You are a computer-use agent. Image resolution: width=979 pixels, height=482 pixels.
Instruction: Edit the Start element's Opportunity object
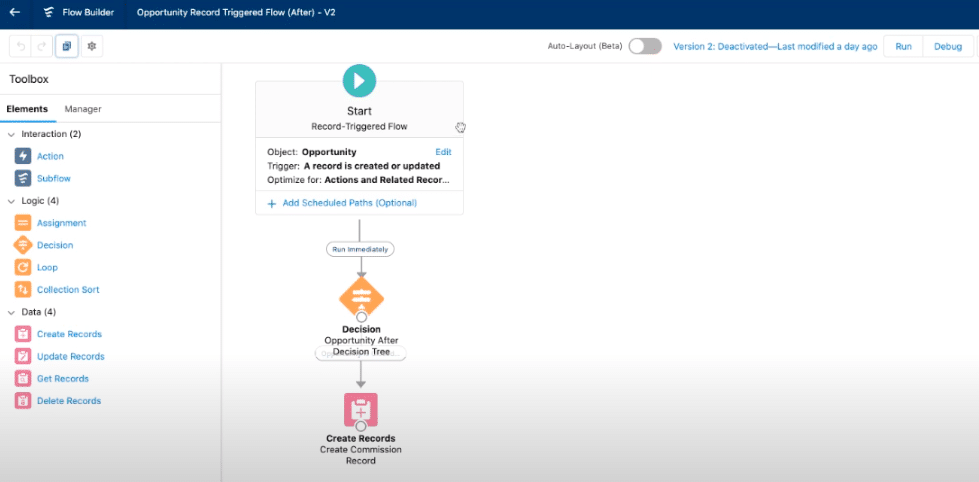tap(443, 152)
